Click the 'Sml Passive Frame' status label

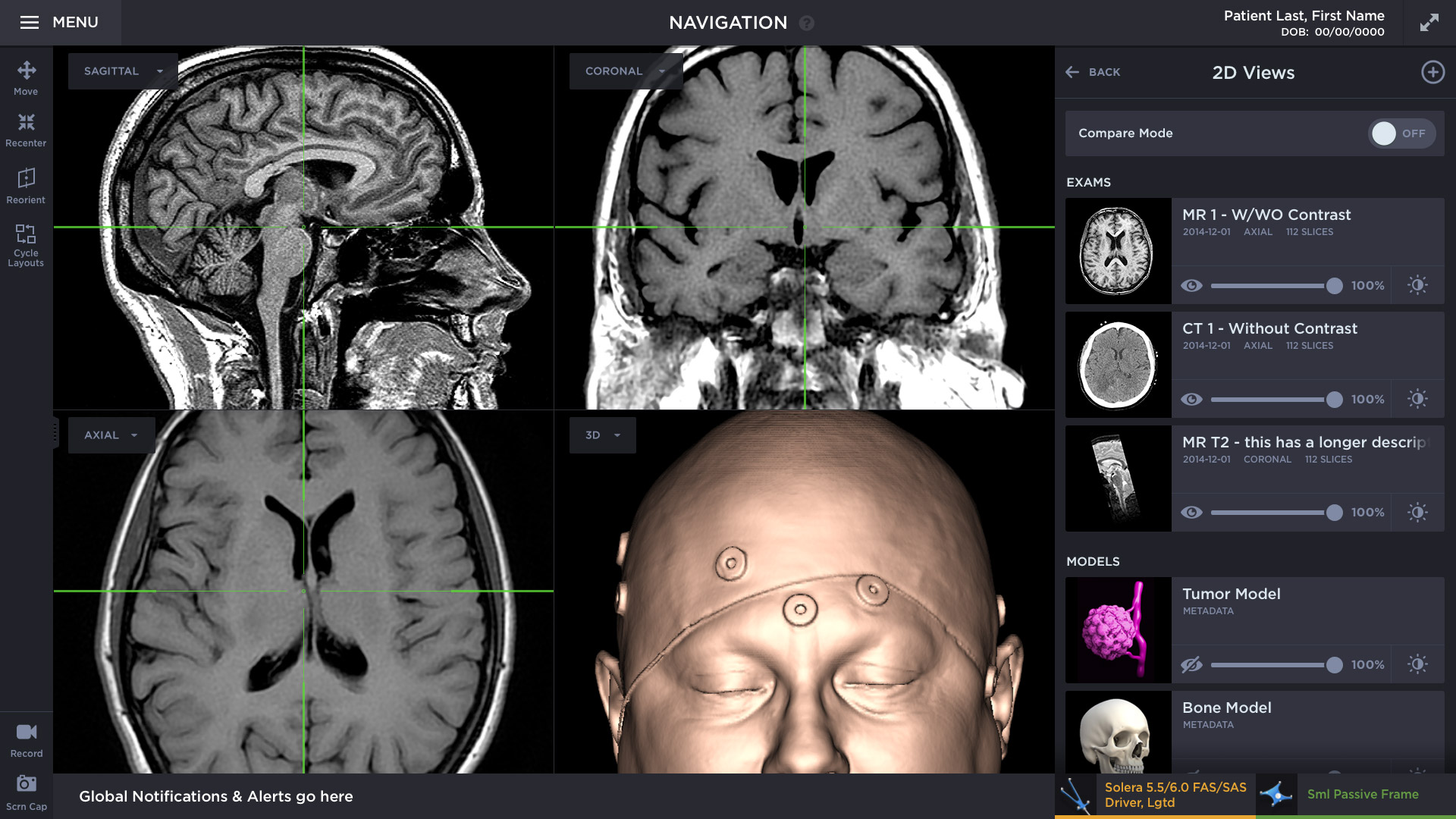click(x=1363, y=795)
